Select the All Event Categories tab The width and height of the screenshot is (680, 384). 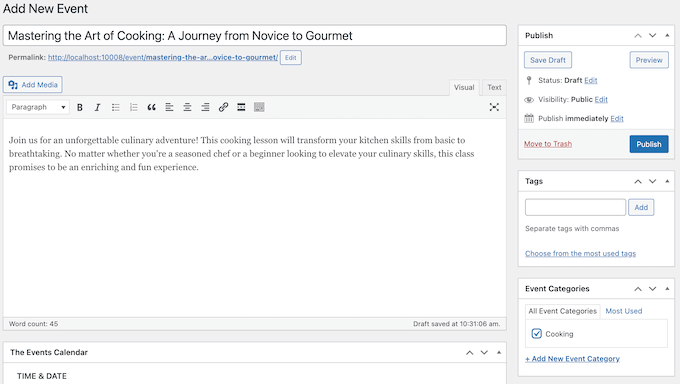coord(562,311)
